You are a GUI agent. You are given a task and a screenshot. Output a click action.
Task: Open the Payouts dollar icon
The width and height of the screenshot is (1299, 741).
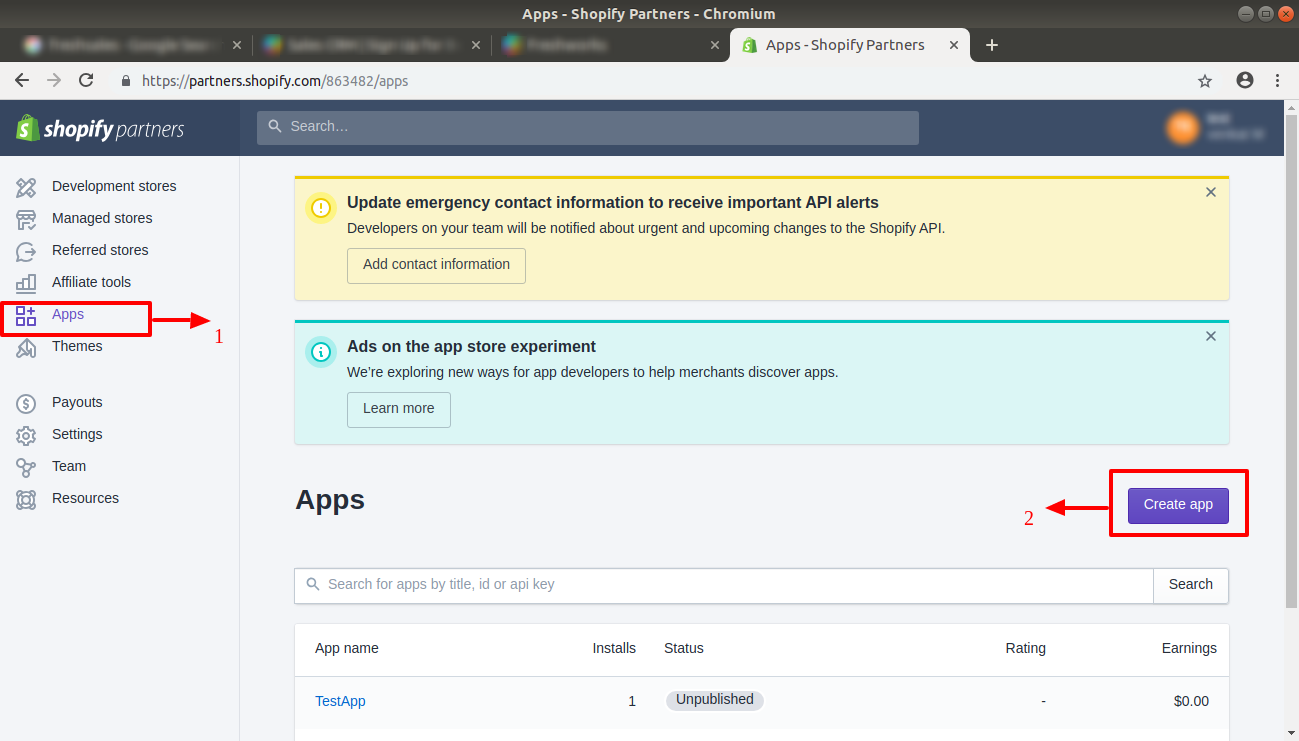click(26, 403)
